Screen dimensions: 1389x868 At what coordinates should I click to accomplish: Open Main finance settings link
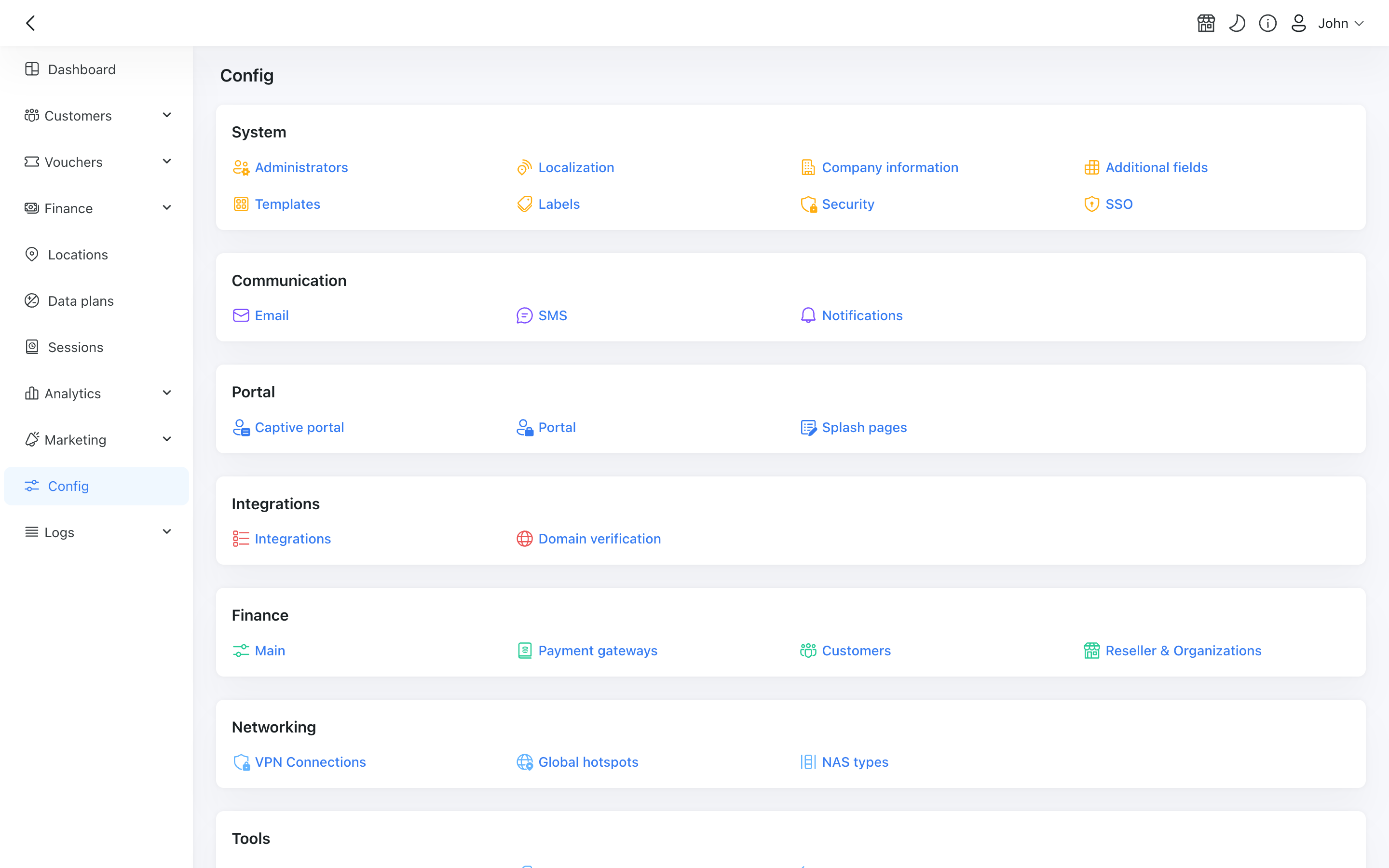pyautogui.click(x=270, y=651)
